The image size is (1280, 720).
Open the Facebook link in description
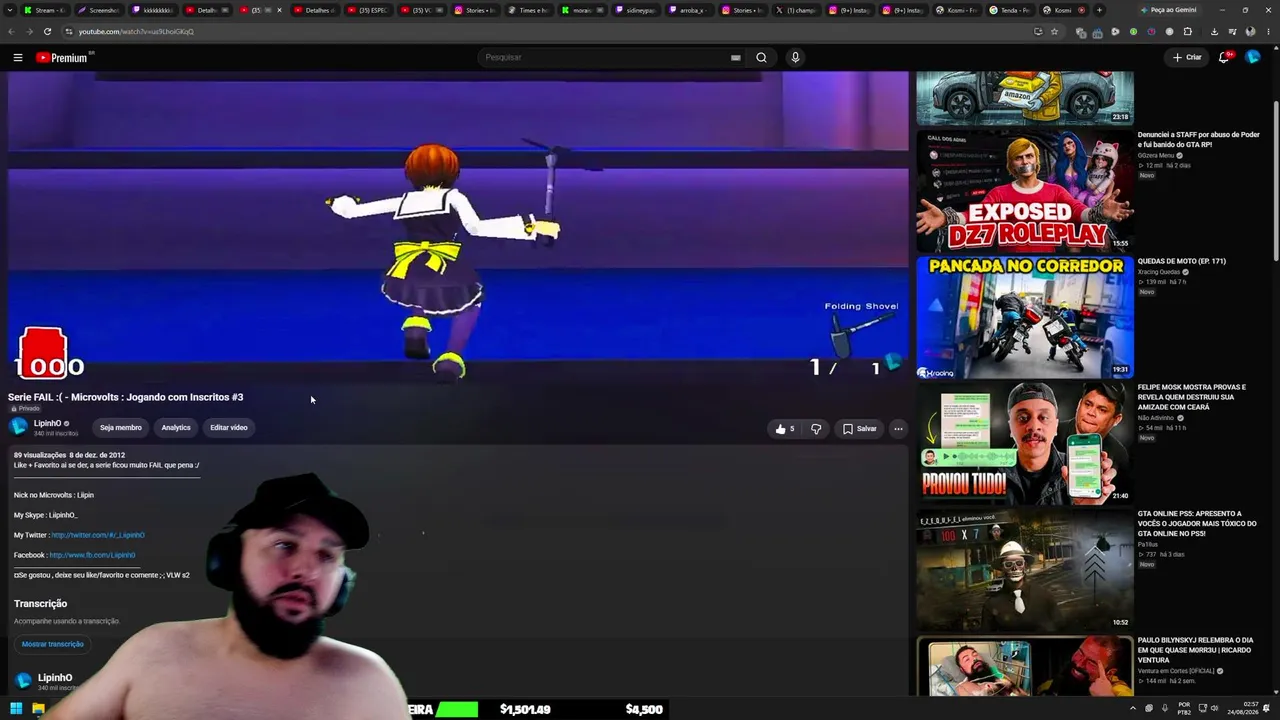click(92, 555)
